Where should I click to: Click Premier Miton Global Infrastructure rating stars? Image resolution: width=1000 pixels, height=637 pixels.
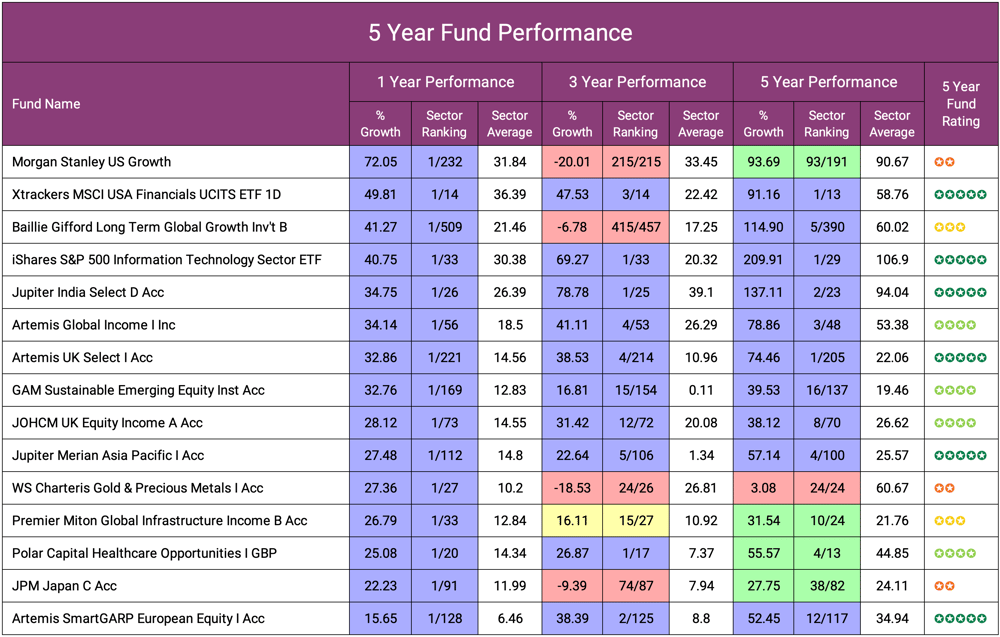click(x=949, y=521)
